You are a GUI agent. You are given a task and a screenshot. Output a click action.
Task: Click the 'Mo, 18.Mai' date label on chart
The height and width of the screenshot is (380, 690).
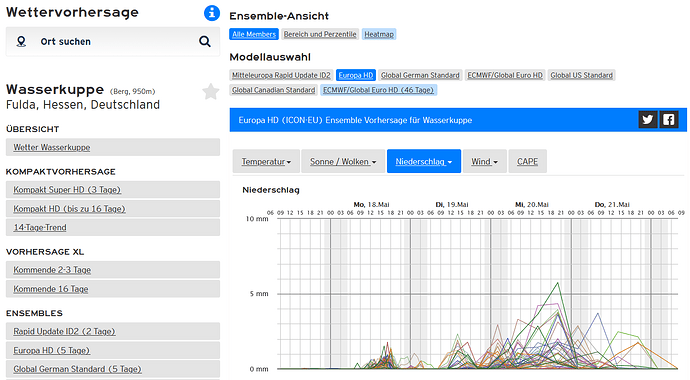(x=371, y=205)
